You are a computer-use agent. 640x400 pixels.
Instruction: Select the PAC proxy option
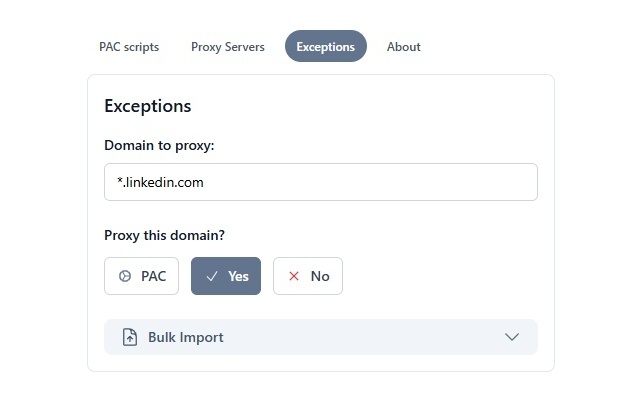coord(141,276)
